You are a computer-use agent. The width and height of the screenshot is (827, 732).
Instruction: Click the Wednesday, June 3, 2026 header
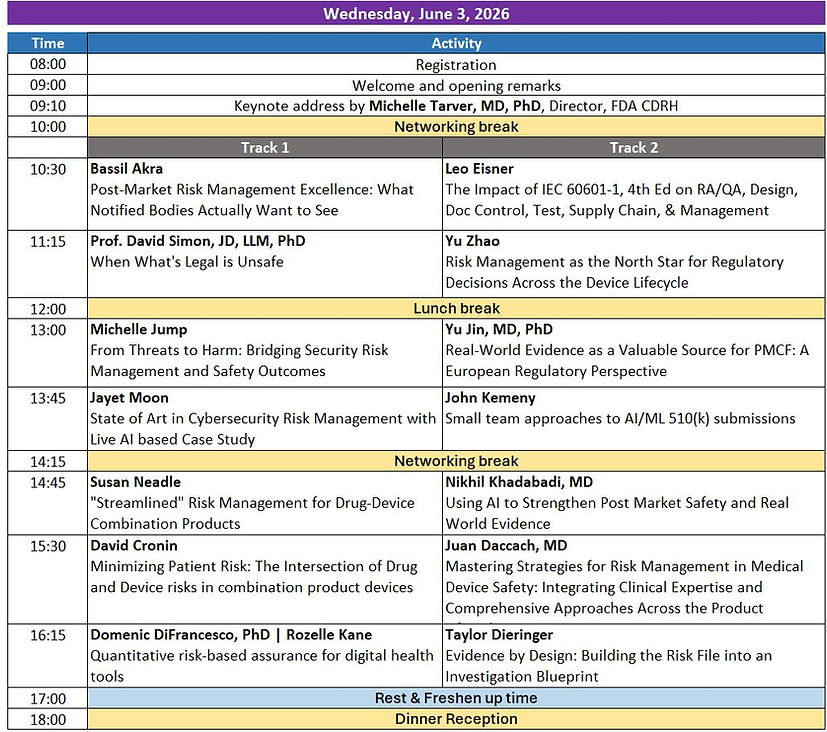[x=413, y=14]
